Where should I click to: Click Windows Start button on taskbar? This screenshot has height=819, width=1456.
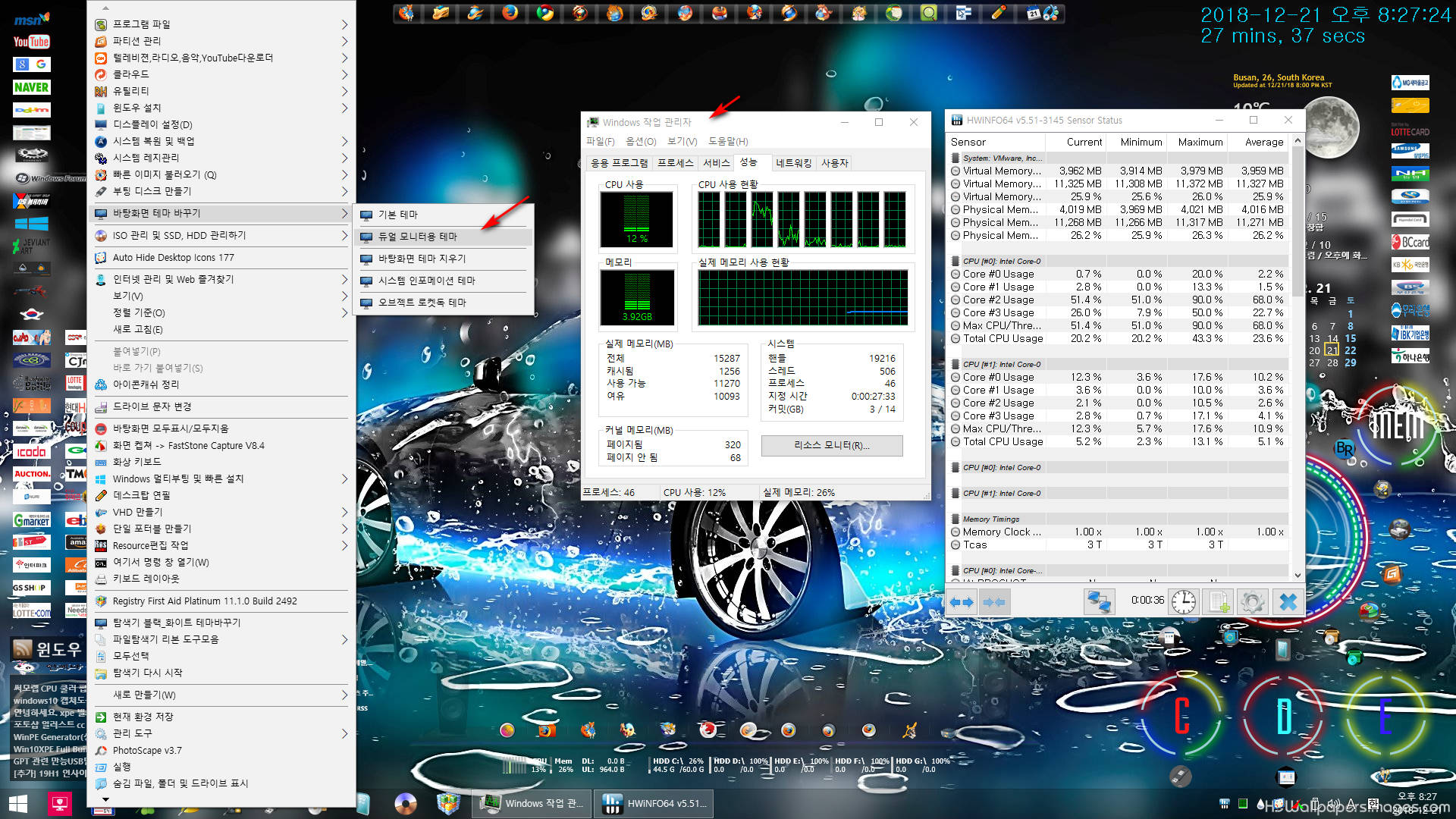coord(19,804)
